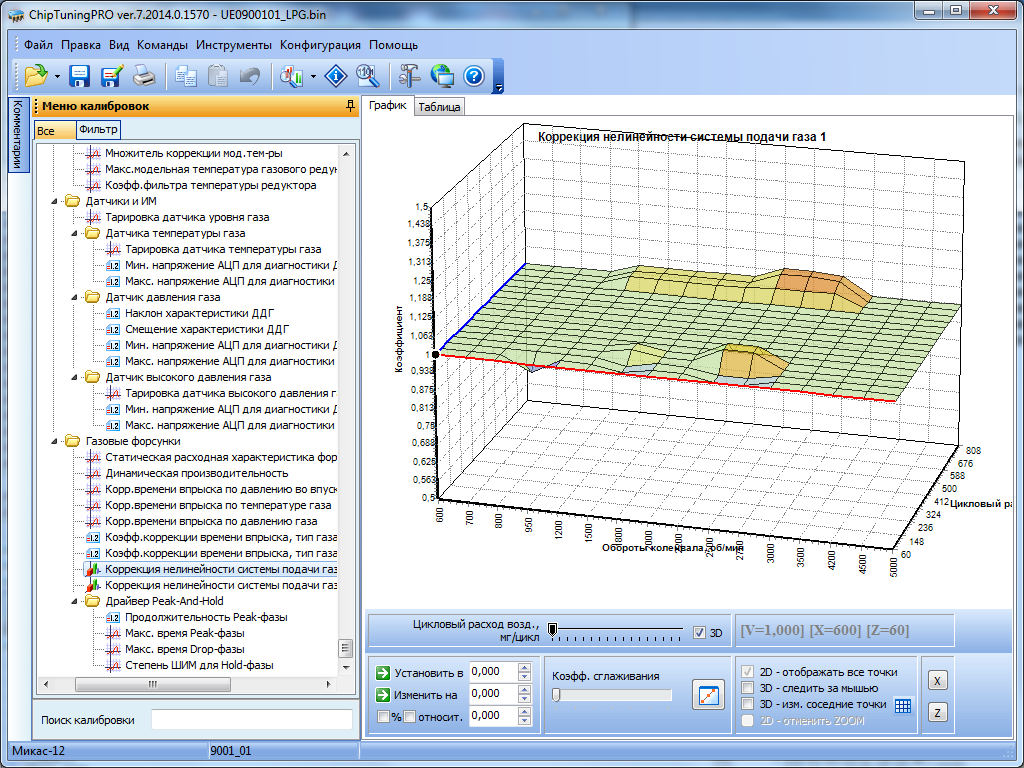The height and width of the screenshot is (768, 1024).
Task: Open the 'Инструменты' menu
Action: click(x=234, y=45)
